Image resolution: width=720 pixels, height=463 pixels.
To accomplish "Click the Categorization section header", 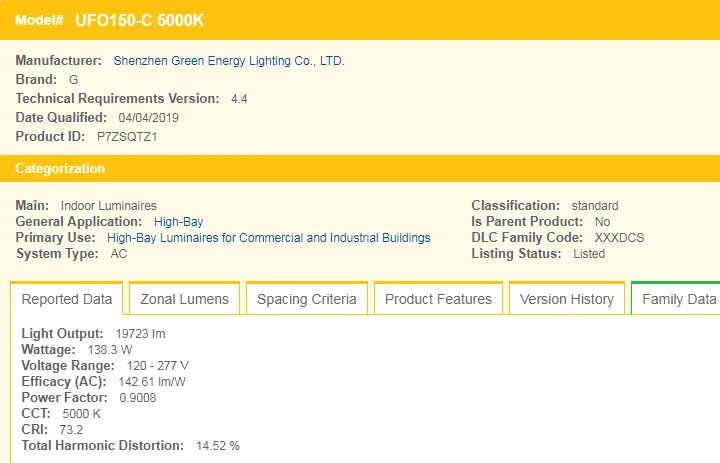I will 360,169.
